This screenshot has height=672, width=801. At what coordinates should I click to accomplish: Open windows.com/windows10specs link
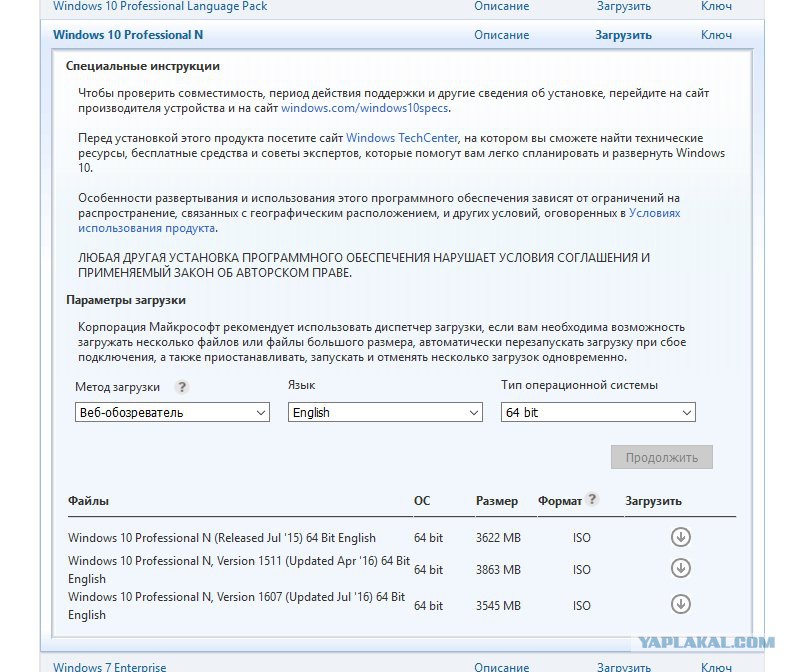(x=364, y=108)
